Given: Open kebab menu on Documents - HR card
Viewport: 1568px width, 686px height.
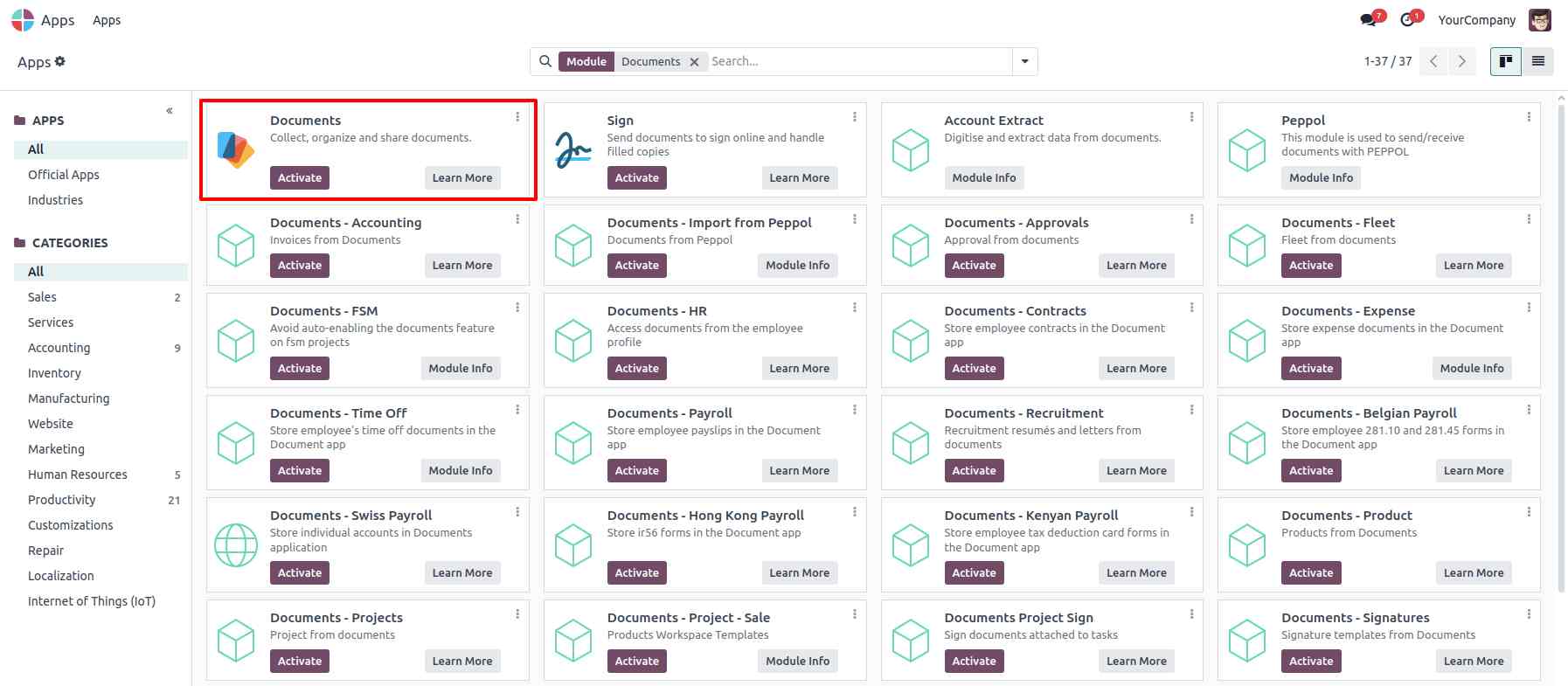Looking at the screenshot, I should [854, 308].
